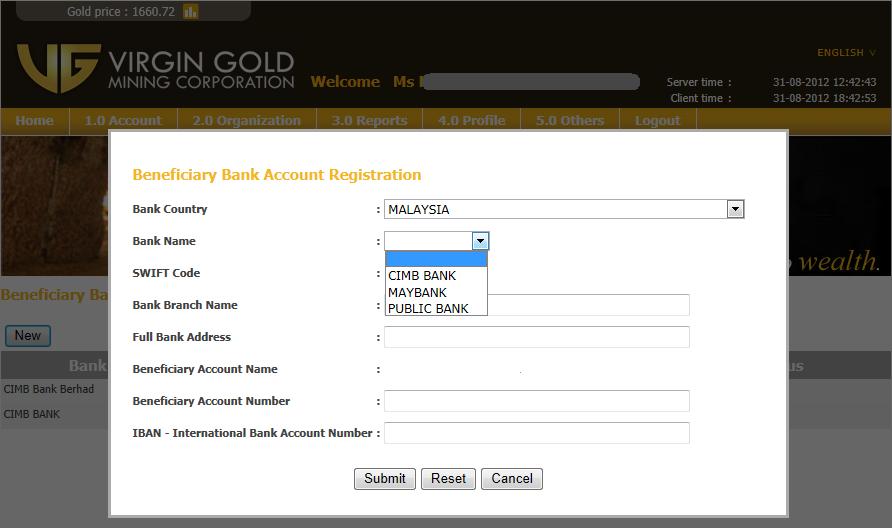The height and width of the screenshot is (528, 892).
Task: Choose PUBLIC BANK from the list
Action: coord(436,308)
